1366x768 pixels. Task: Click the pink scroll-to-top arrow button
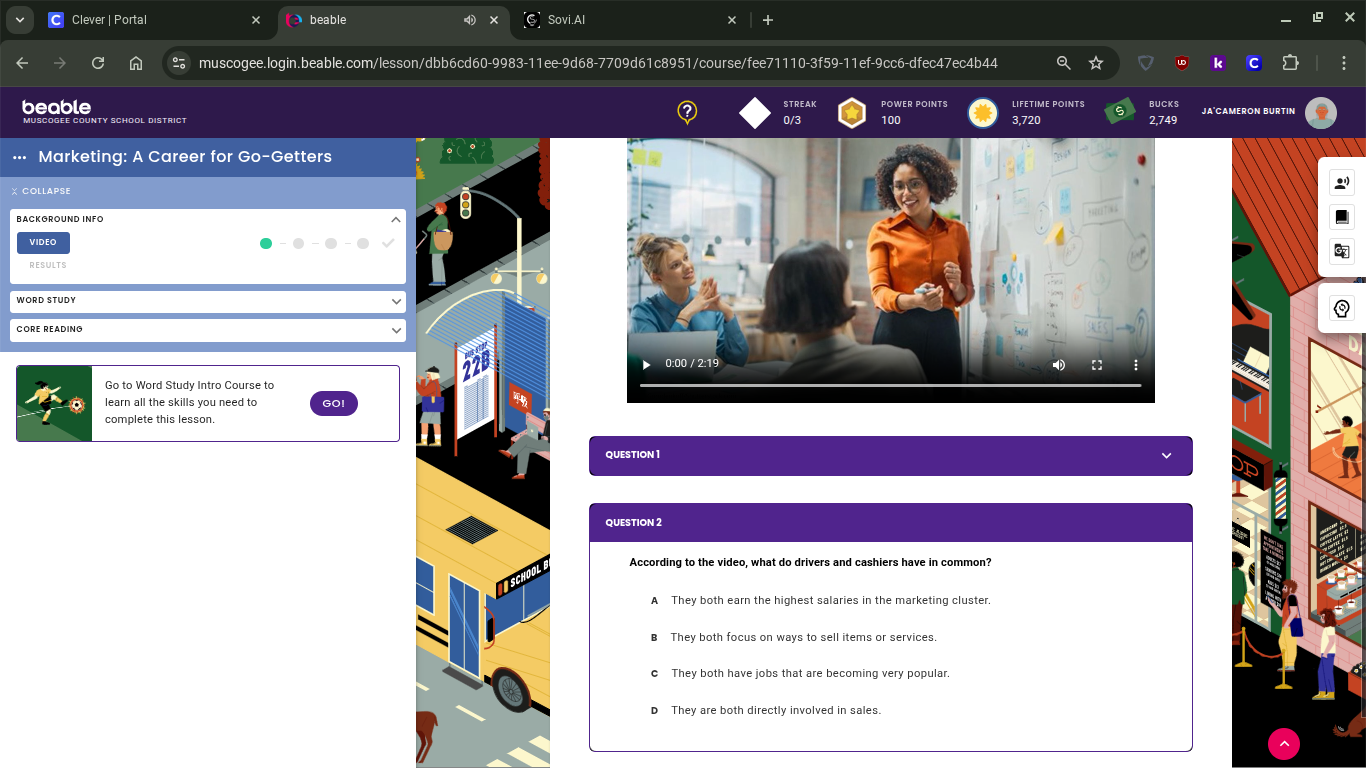1283,743
